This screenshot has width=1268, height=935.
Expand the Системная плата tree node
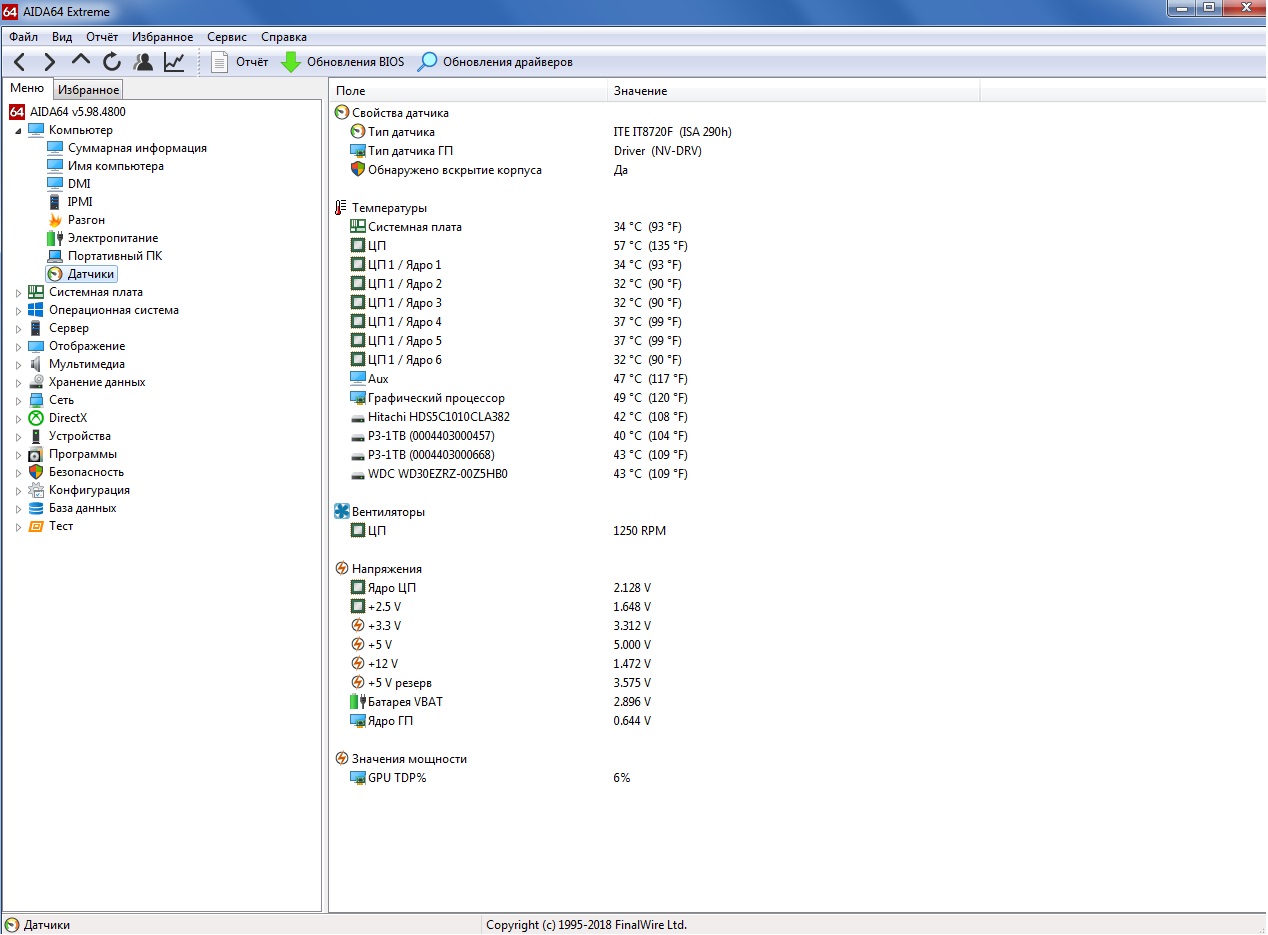(x=18, y=293)
